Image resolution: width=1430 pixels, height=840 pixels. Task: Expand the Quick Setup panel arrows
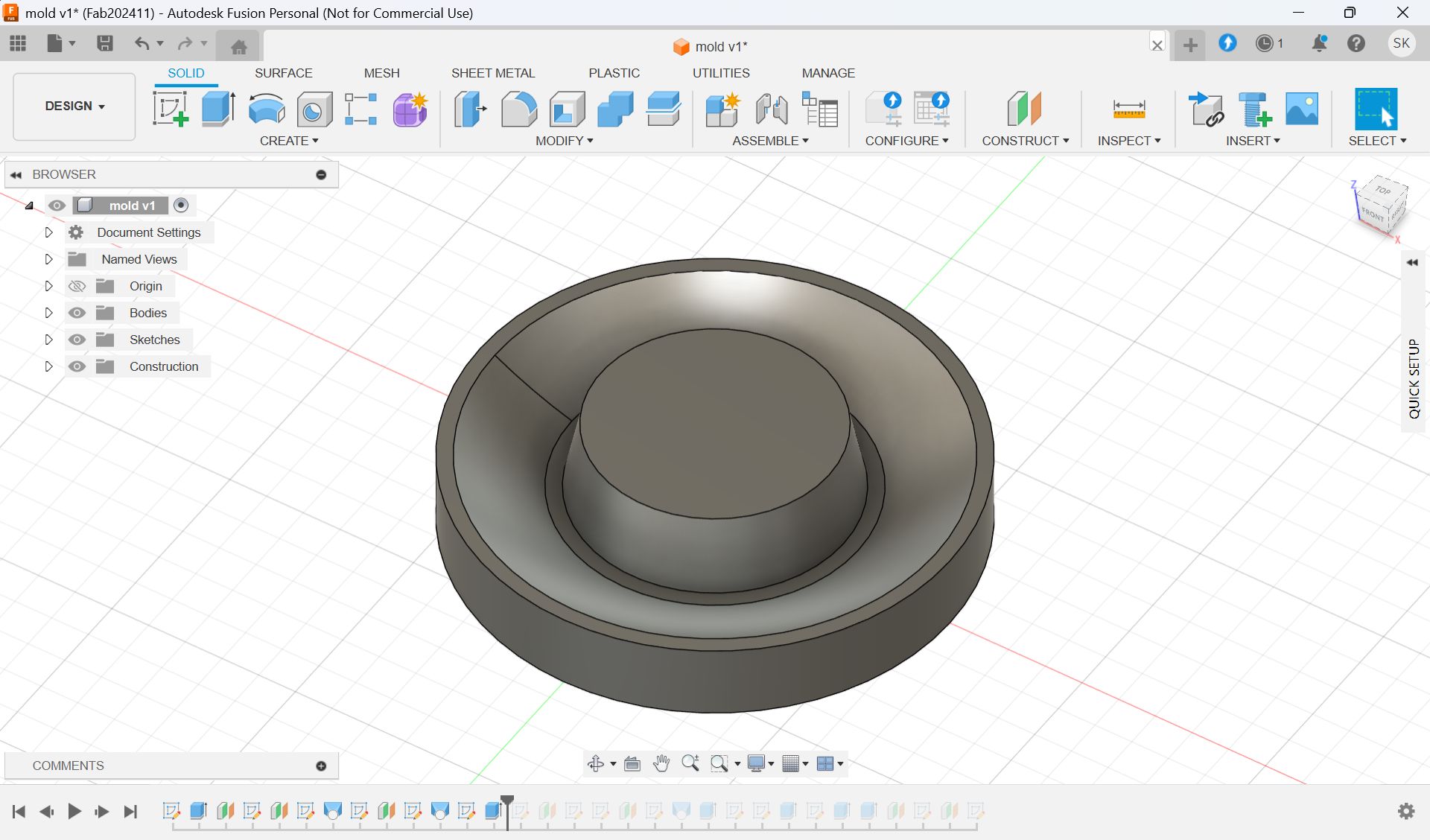[1412, 262]
